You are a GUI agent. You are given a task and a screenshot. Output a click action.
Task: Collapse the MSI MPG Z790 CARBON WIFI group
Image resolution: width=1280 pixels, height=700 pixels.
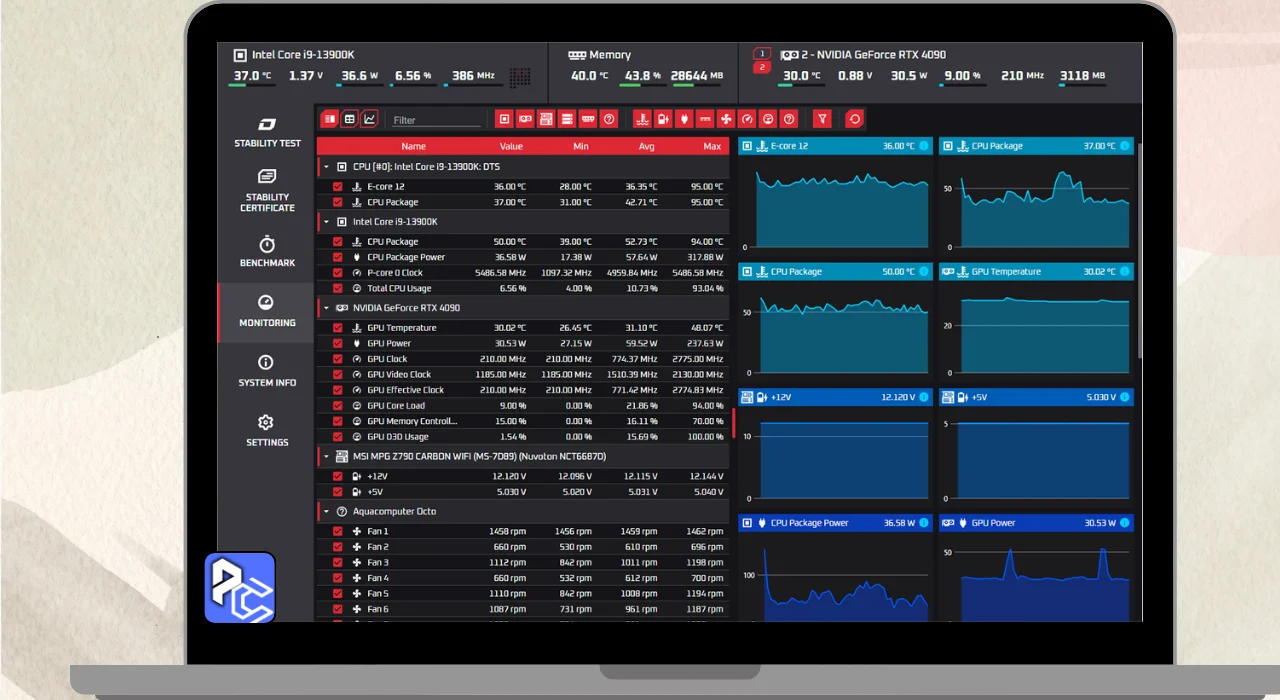pyautogui.click(x=326, y=456)
